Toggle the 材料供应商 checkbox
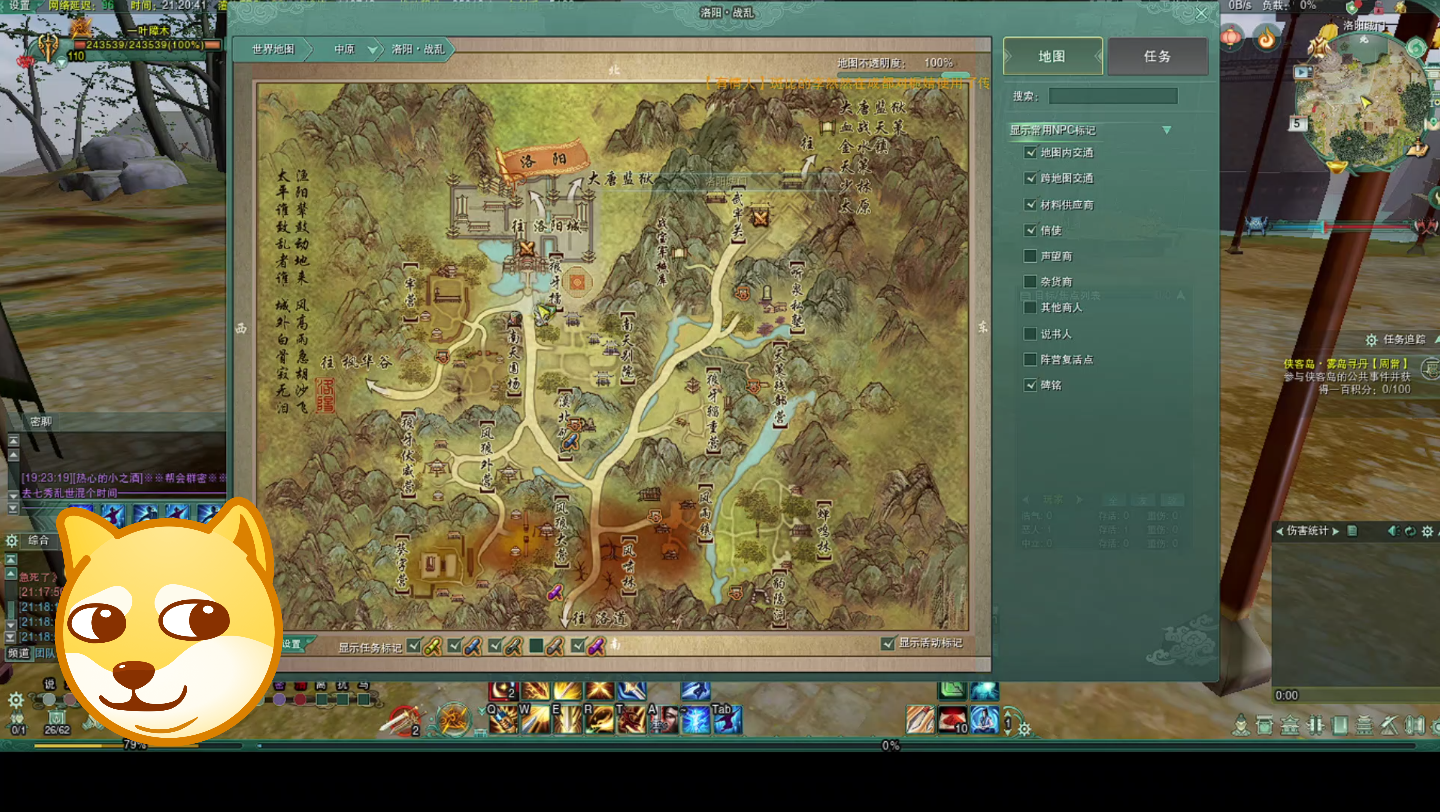 [x=1031, y=204]
